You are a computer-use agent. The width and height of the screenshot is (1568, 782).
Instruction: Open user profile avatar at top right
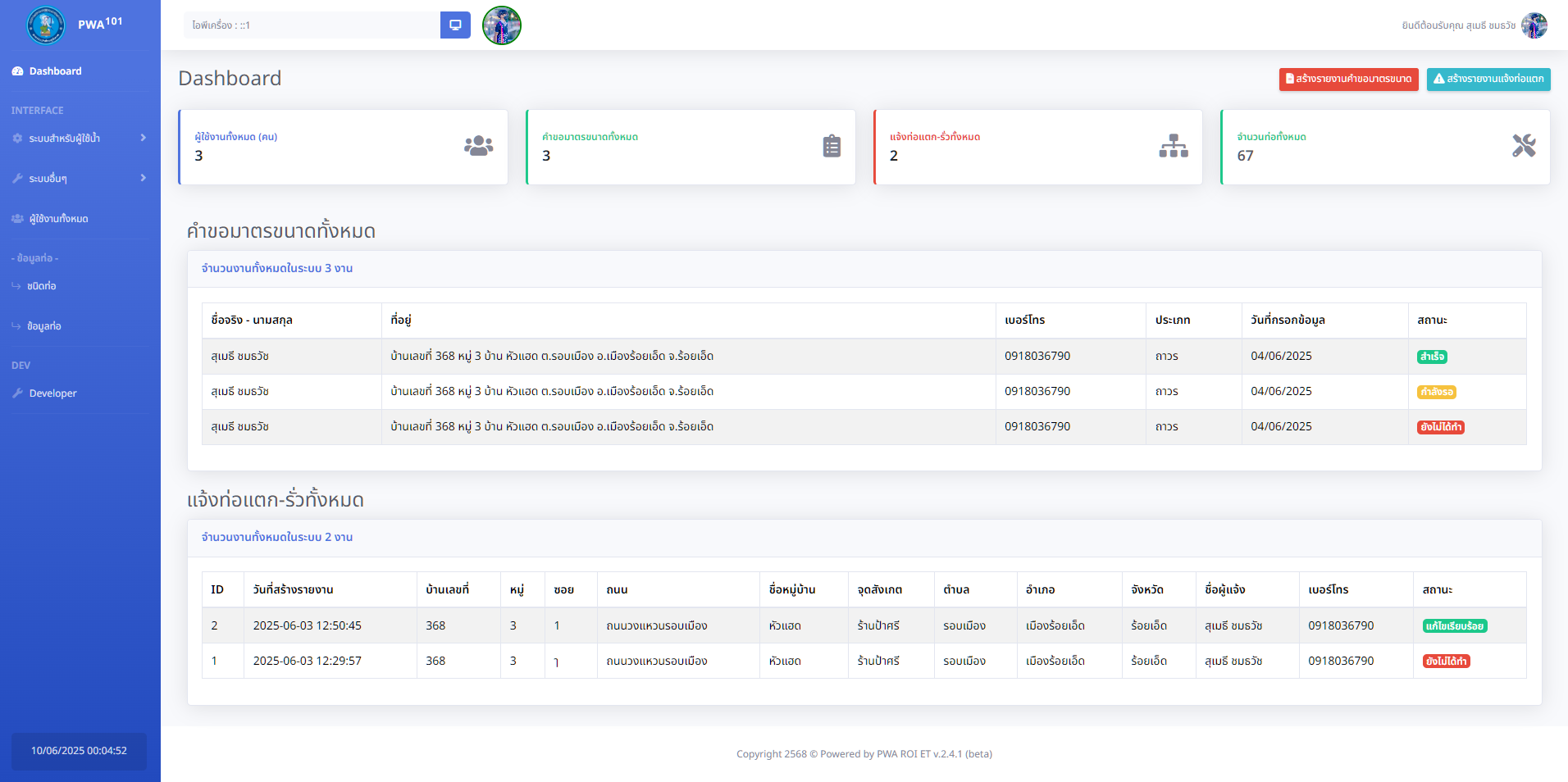[x=1534, y=25]
